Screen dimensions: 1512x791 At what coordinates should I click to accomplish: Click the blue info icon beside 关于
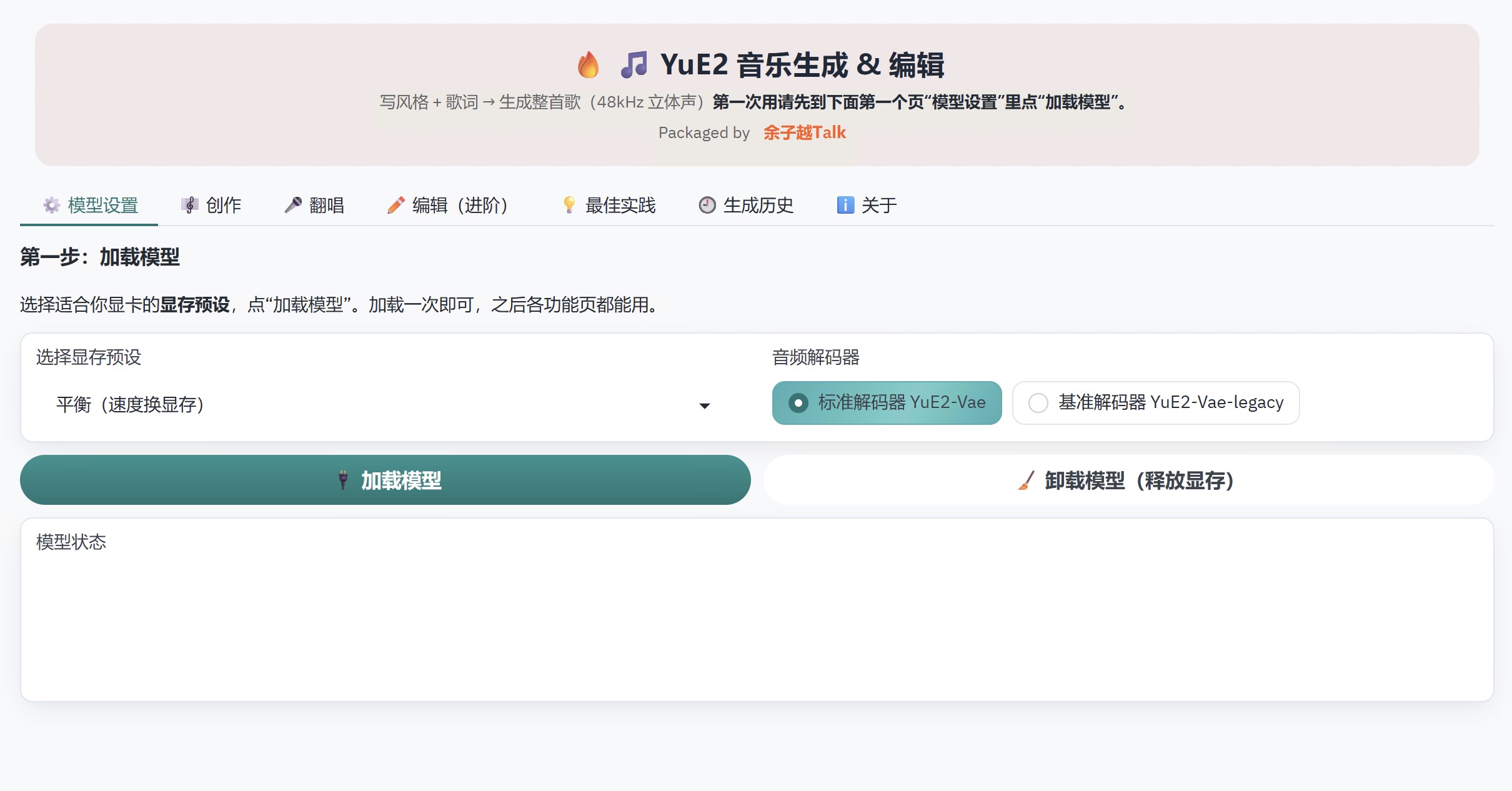(x=845, y=205)
